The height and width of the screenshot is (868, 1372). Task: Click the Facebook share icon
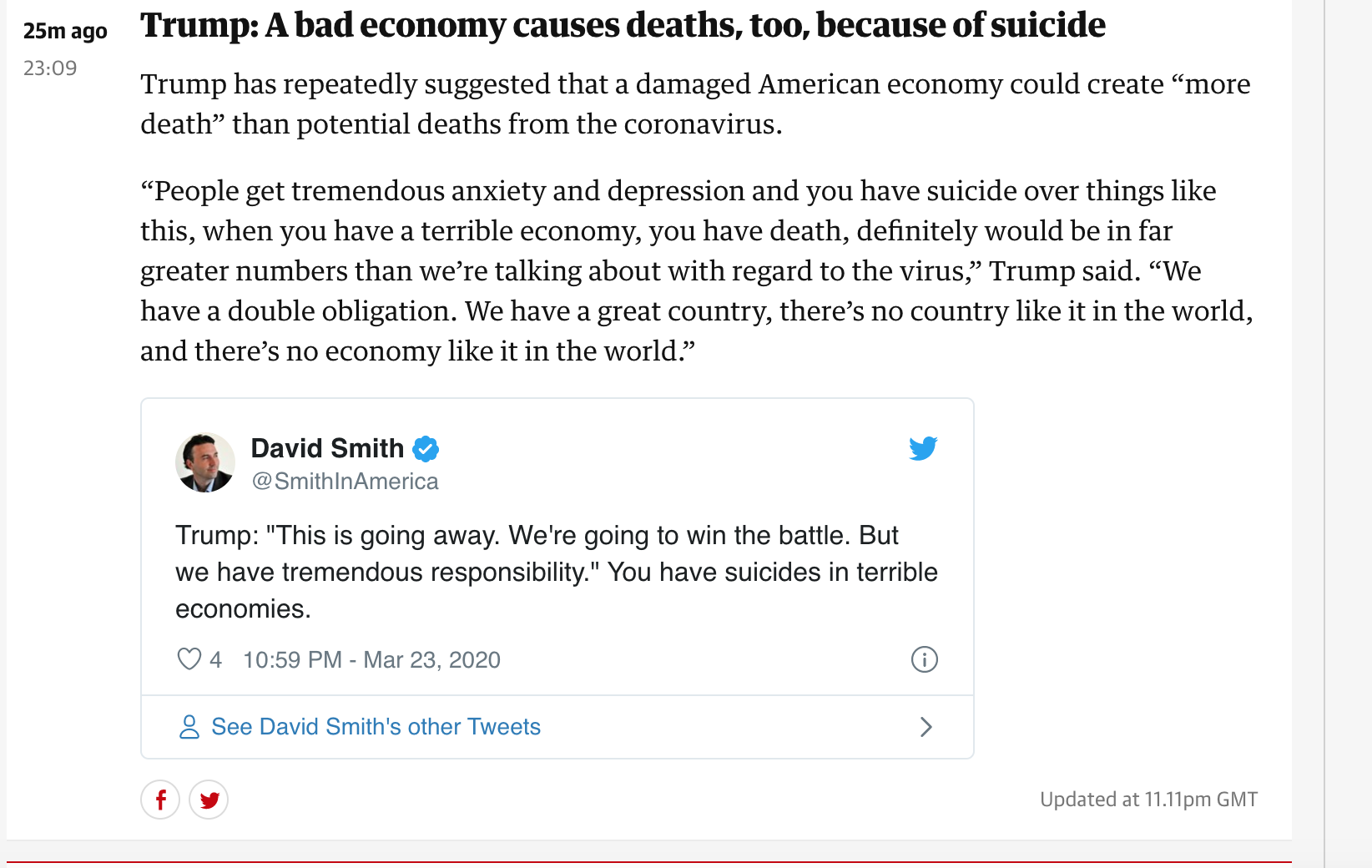click(160, 800)
